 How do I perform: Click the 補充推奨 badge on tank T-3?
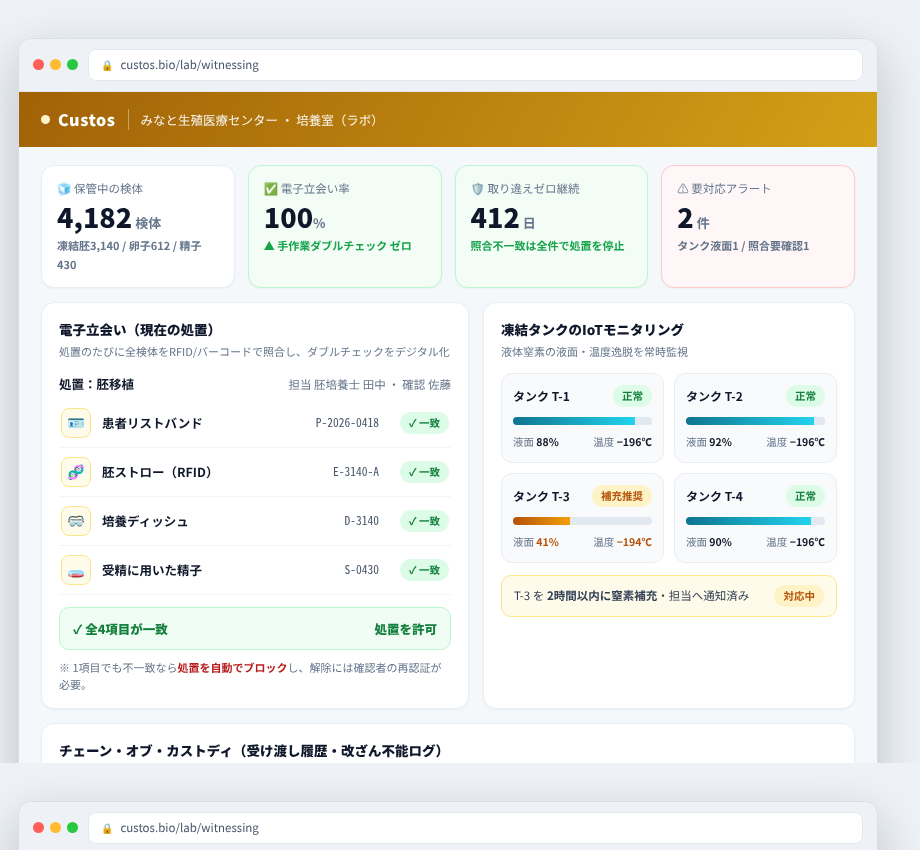(x=621, y=496)
